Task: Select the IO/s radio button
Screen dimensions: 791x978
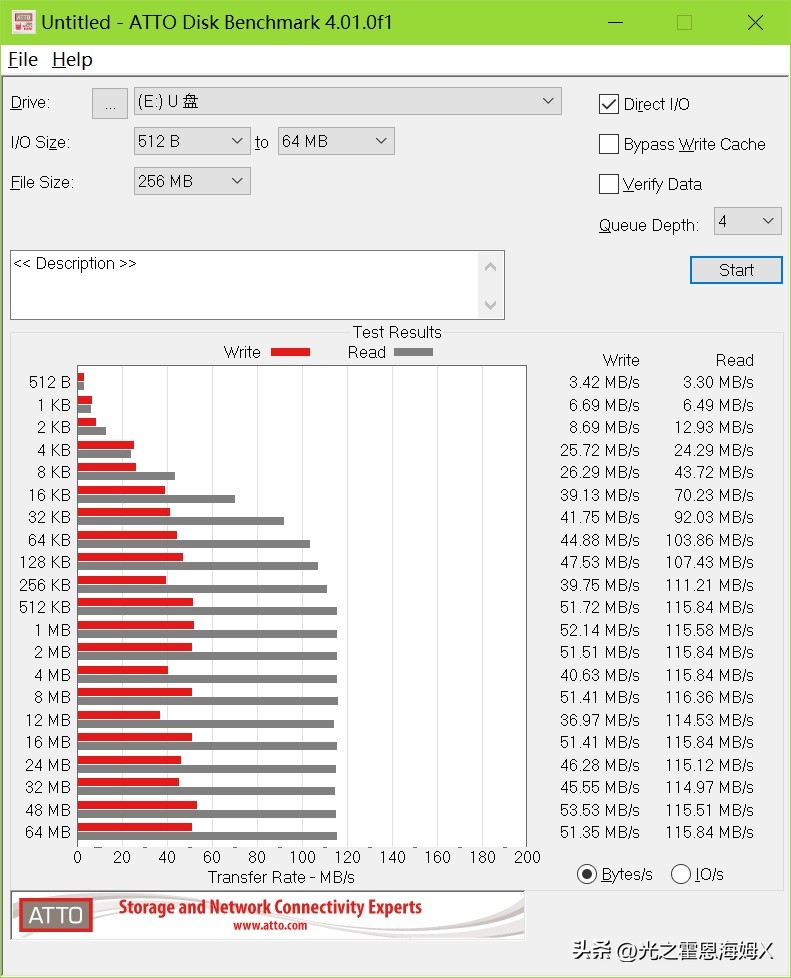Action: click(681, 874)
